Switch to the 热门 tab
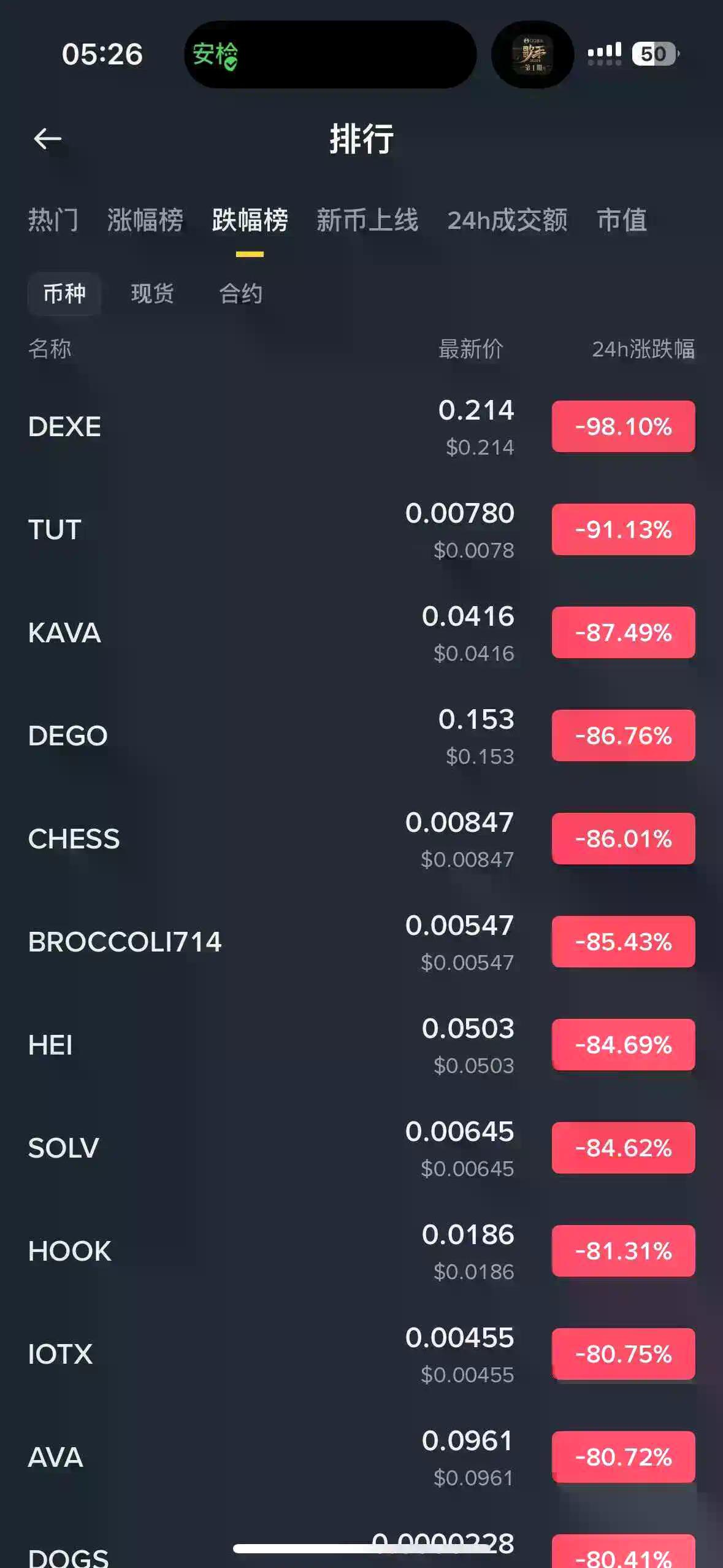This screenshot has width=723, height=1568. 53,220
